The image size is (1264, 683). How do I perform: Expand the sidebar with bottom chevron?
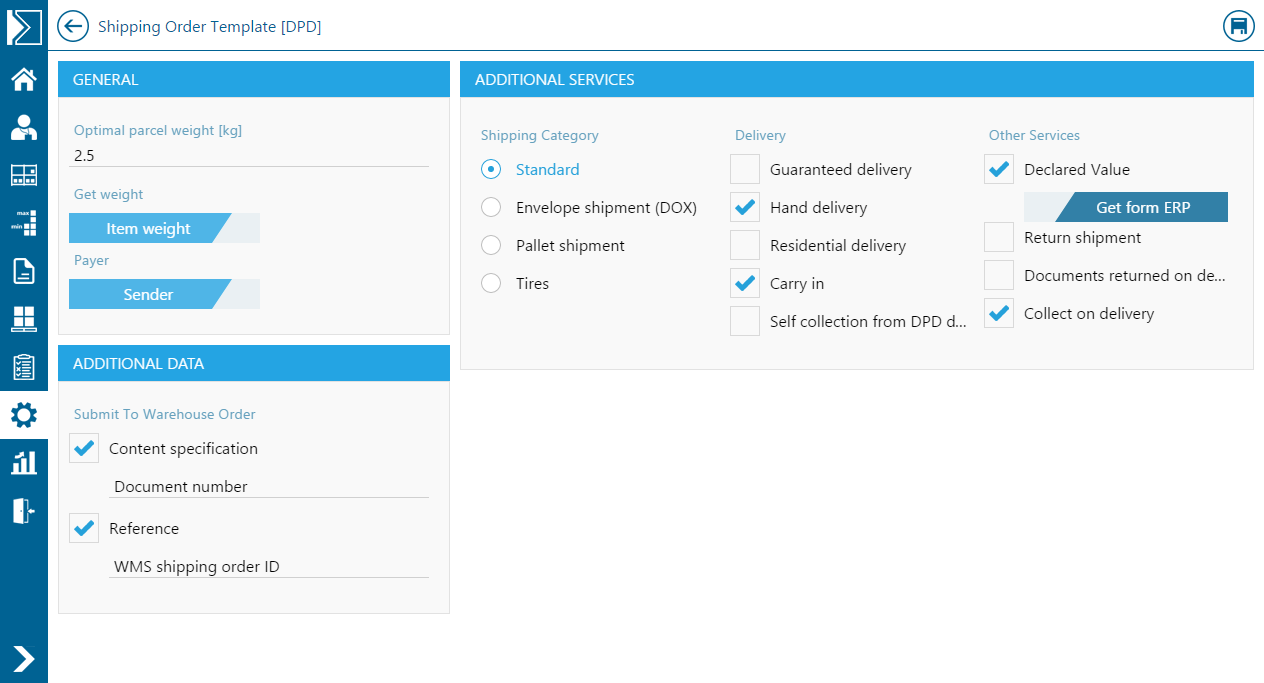pyautogui.click(x=24, y=658)
